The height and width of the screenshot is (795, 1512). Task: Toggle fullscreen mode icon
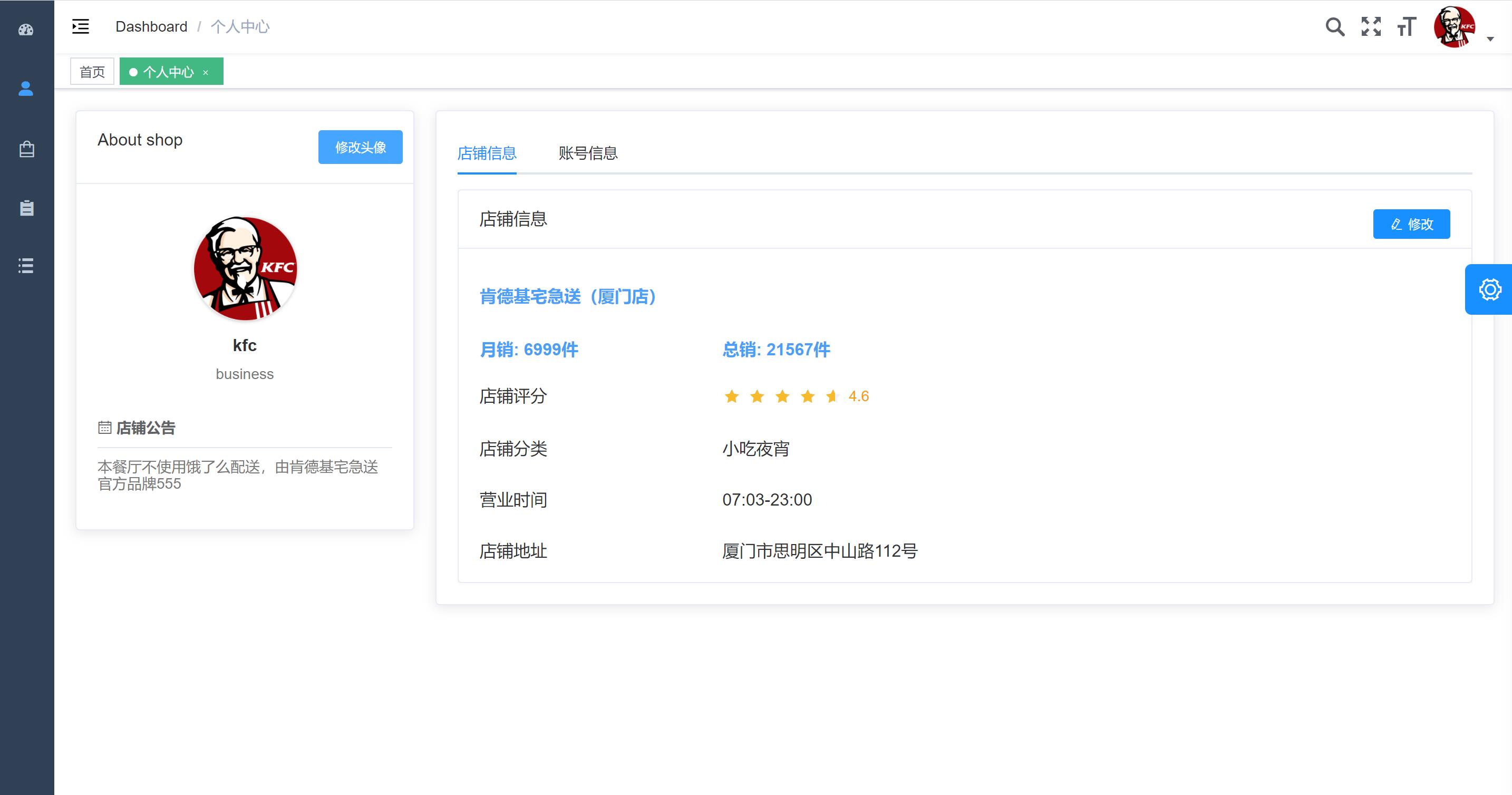[x=1371, y=27]
